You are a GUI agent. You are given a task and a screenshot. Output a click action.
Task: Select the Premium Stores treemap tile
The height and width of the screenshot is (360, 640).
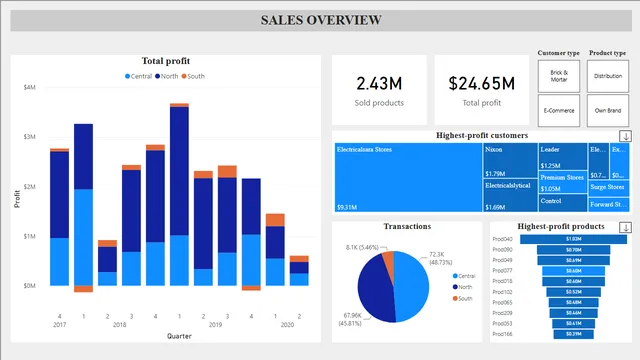click(x=563, y=182)
